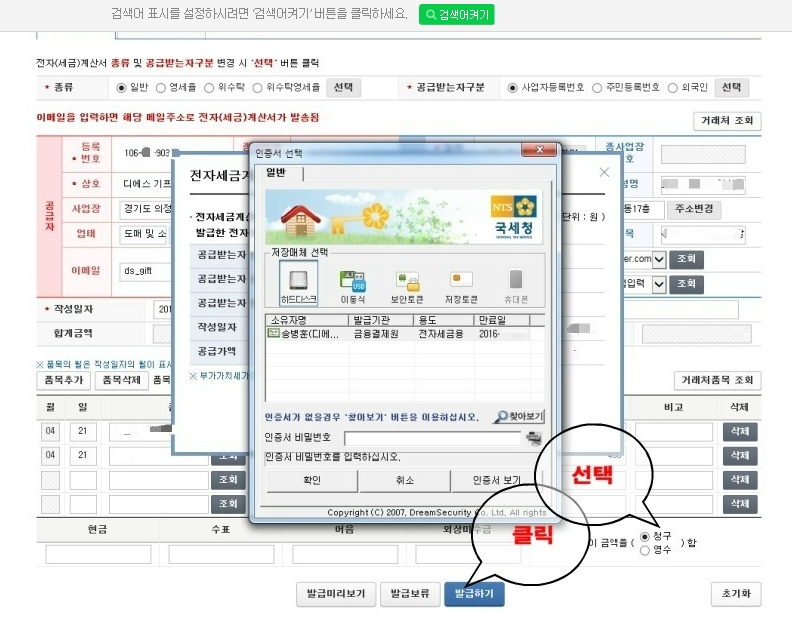
Task: Choose the 영수 radio button
Action: pyautogui.click(x=645, y=549)
